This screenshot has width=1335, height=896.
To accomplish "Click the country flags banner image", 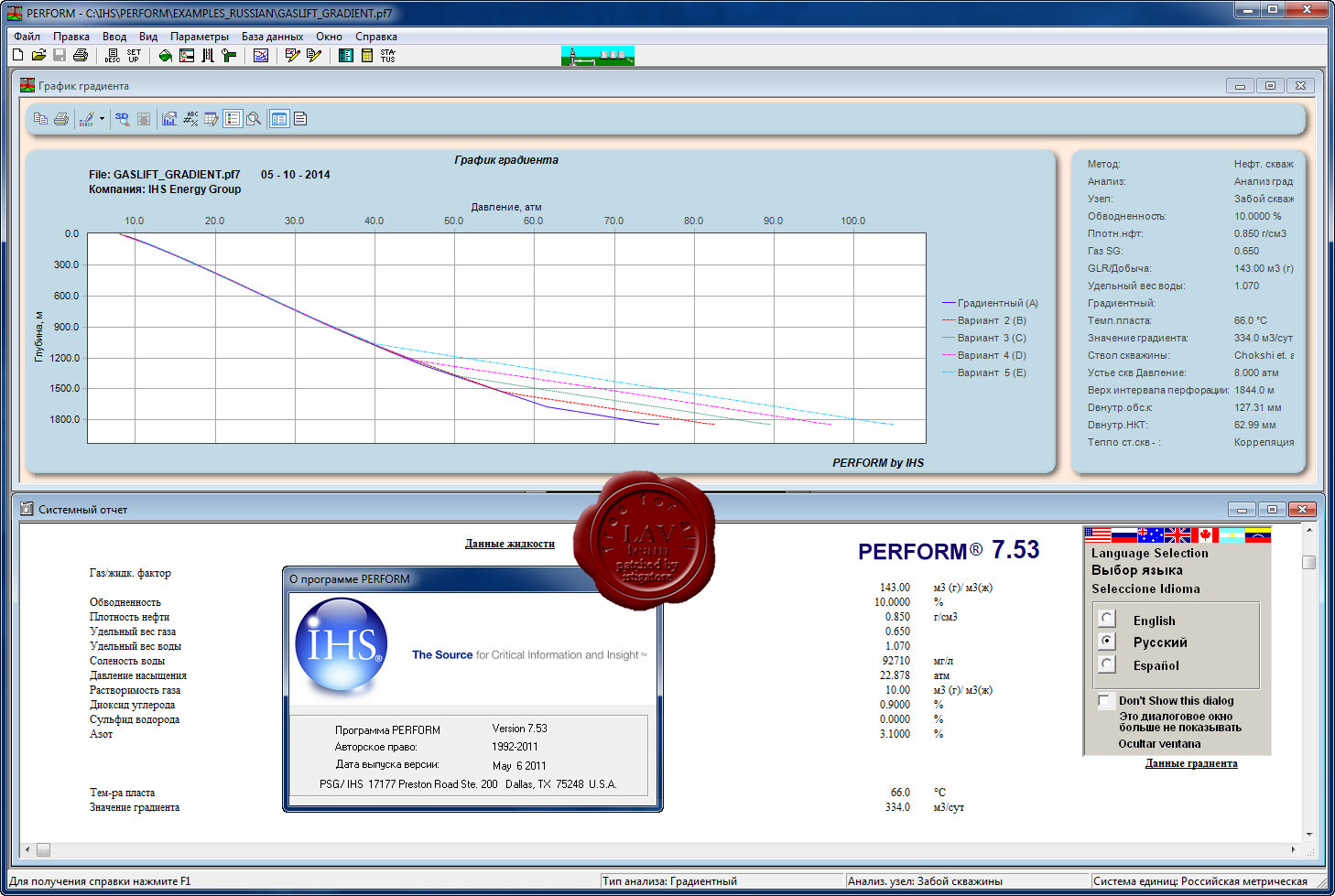I will click(1177, 535).
